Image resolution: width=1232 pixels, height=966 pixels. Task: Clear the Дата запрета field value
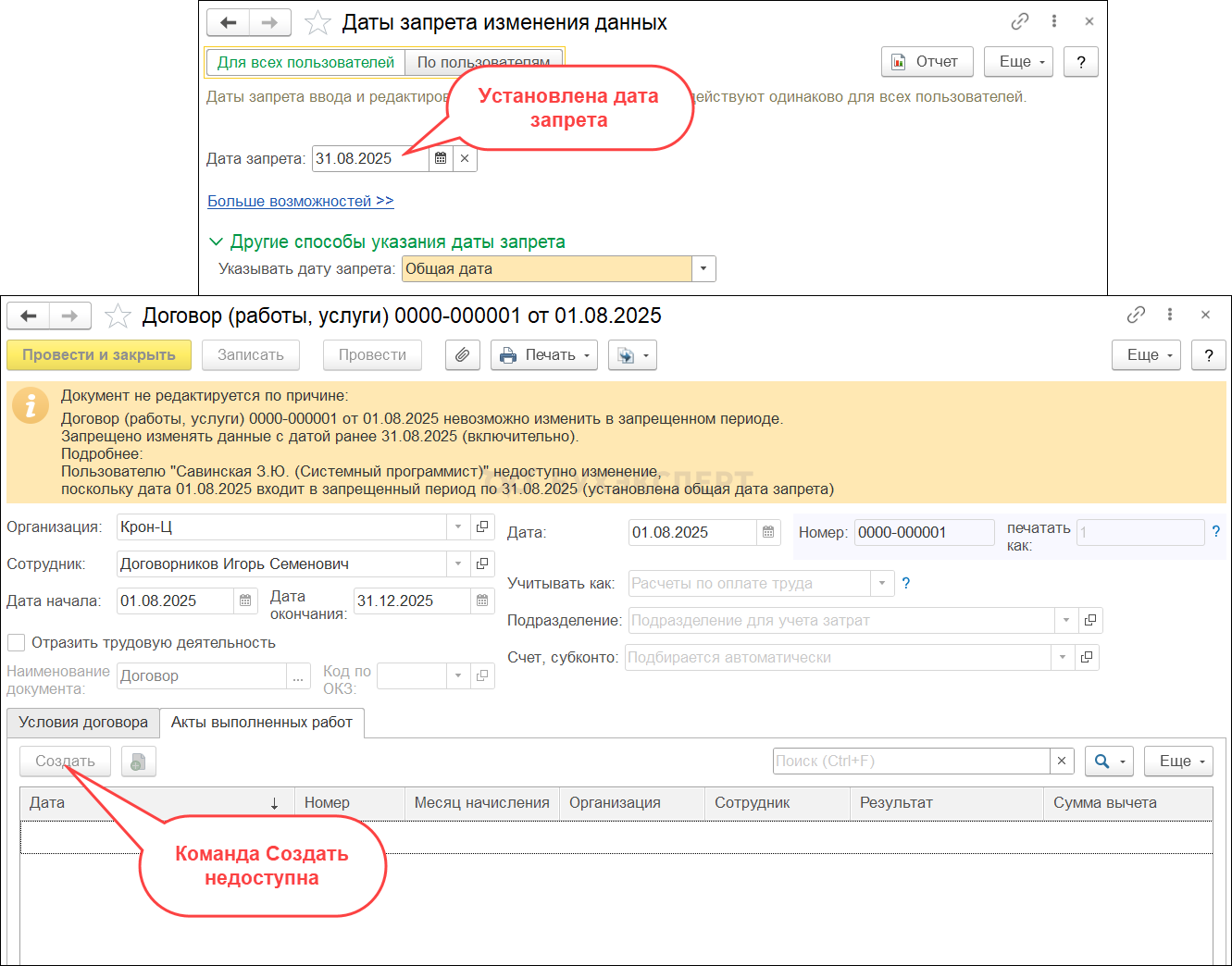pyautogui.click(x=465, y=159)
